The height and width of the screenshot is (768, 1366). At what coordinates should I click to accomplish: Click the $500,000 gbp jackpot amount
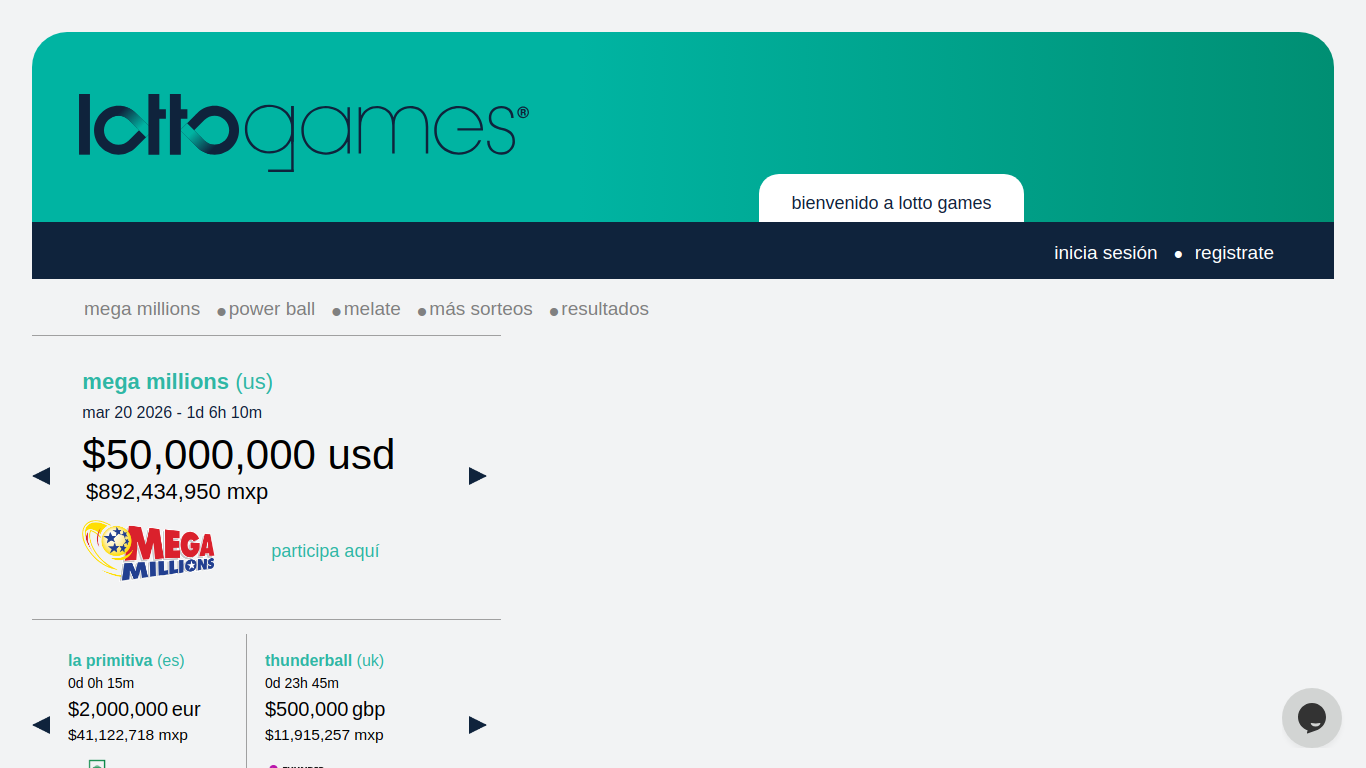click(x=325, y=709)
